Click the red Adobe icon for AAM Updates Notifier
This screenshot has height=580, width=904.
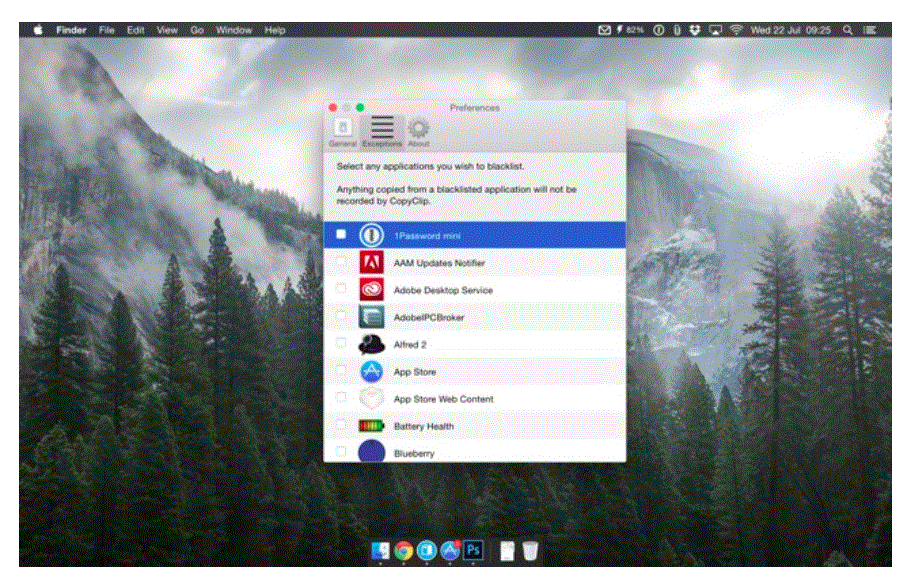point(371,262)
